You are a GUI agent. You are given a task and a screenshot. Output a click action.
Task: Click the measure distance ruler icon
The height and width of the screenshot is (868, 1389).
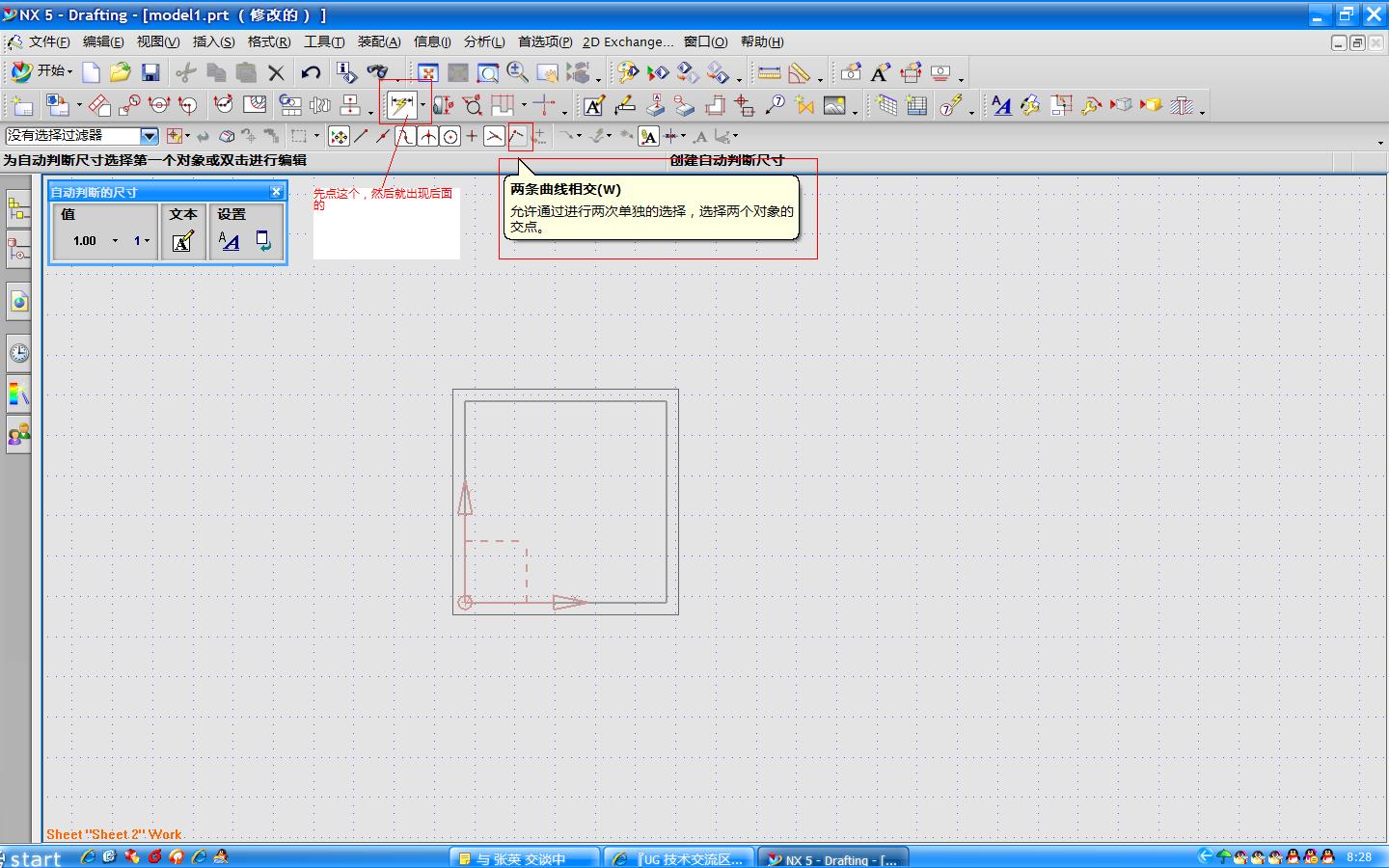click(769, 72)
